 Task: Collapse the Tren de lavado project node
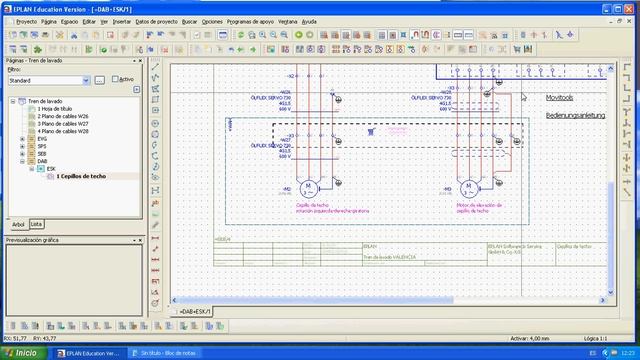[x=13, y=101]
